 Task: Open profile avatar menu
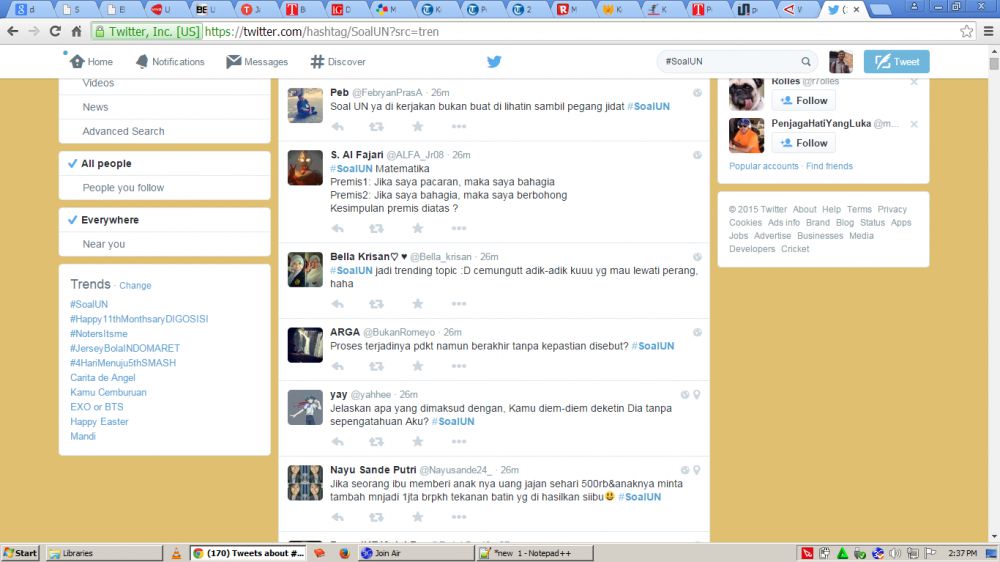pos(841,62)
